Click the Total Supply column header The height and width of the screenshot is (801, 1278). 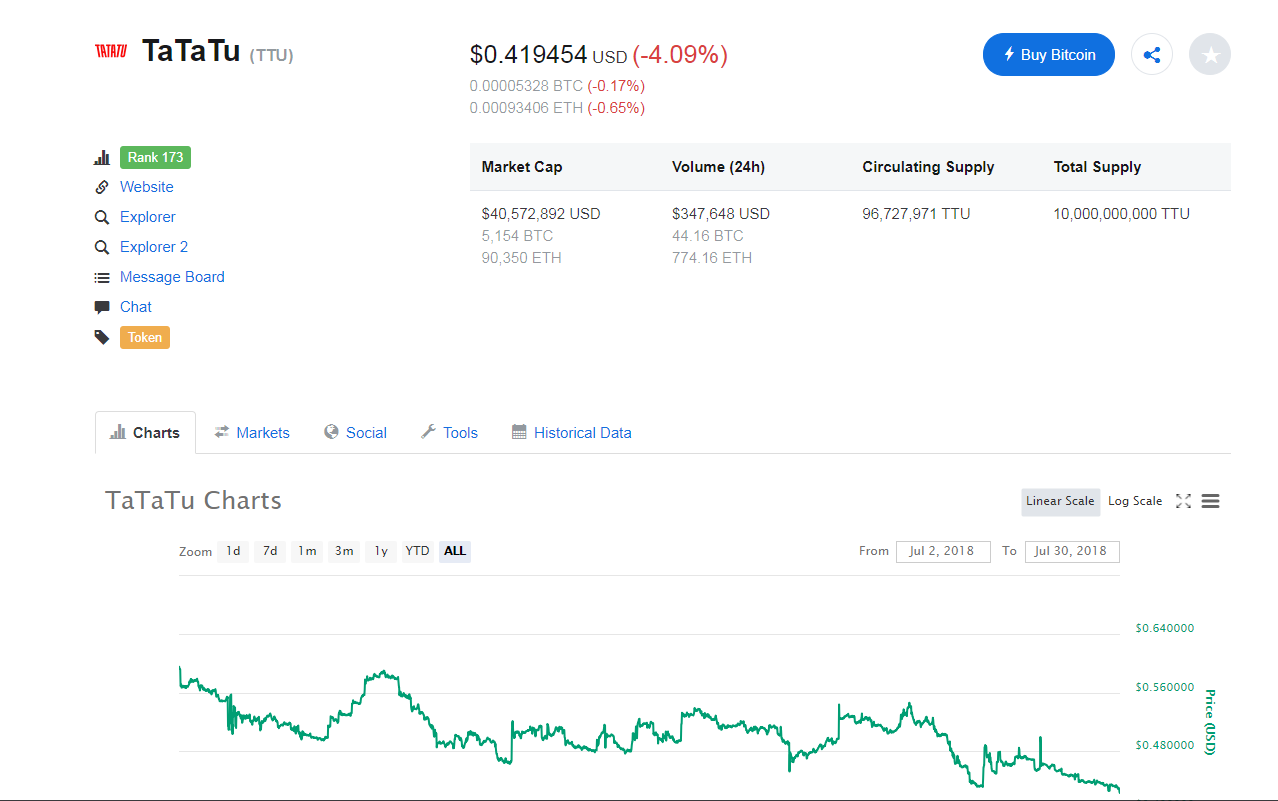[x=1097, y=167]
